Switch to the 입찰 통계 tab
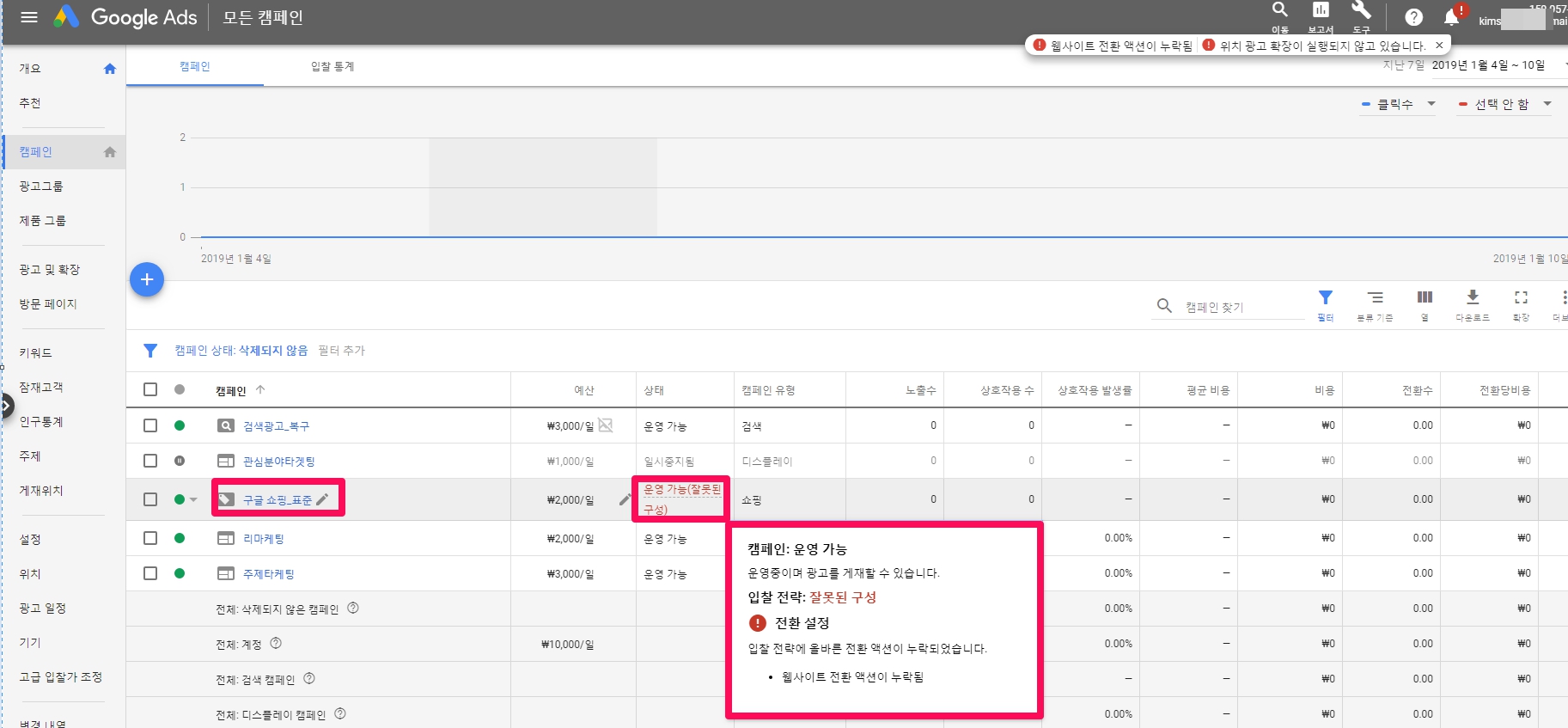 tap(333, 66)
